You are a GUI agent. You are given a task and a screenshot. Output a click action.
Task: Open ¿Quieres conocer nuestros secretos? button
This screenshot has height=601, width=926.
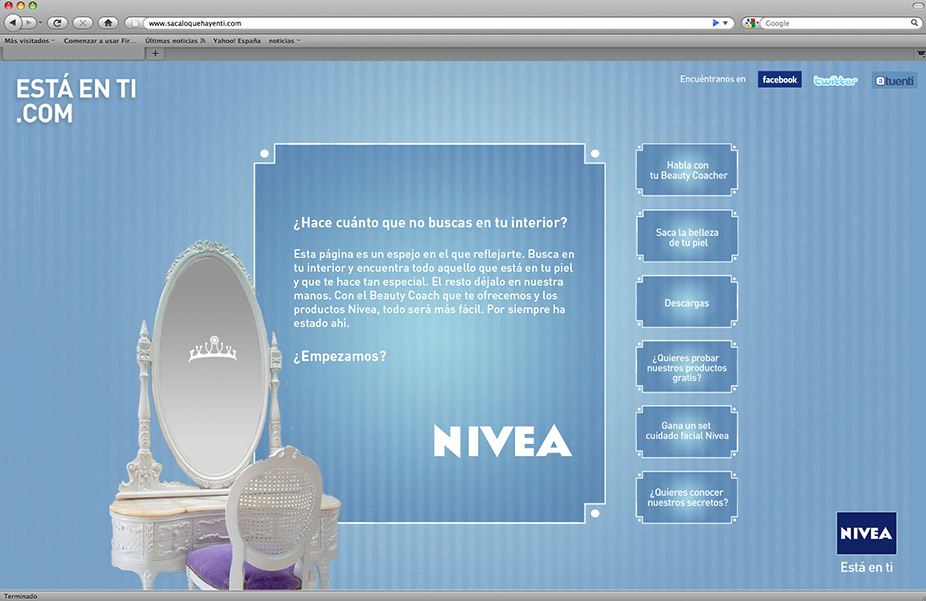(x=687, y=497)
